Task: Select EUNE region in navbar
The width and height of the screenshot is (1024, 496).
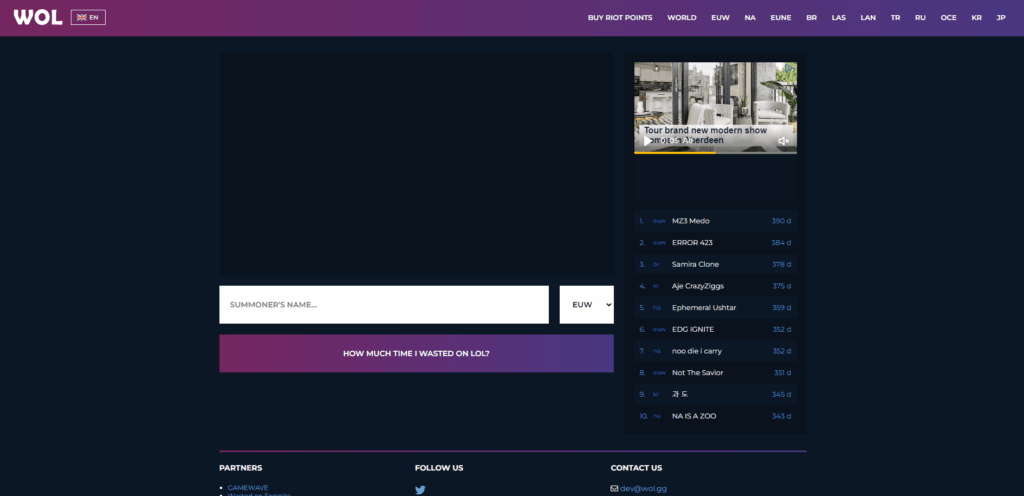Action: click(x=780, y=18)
